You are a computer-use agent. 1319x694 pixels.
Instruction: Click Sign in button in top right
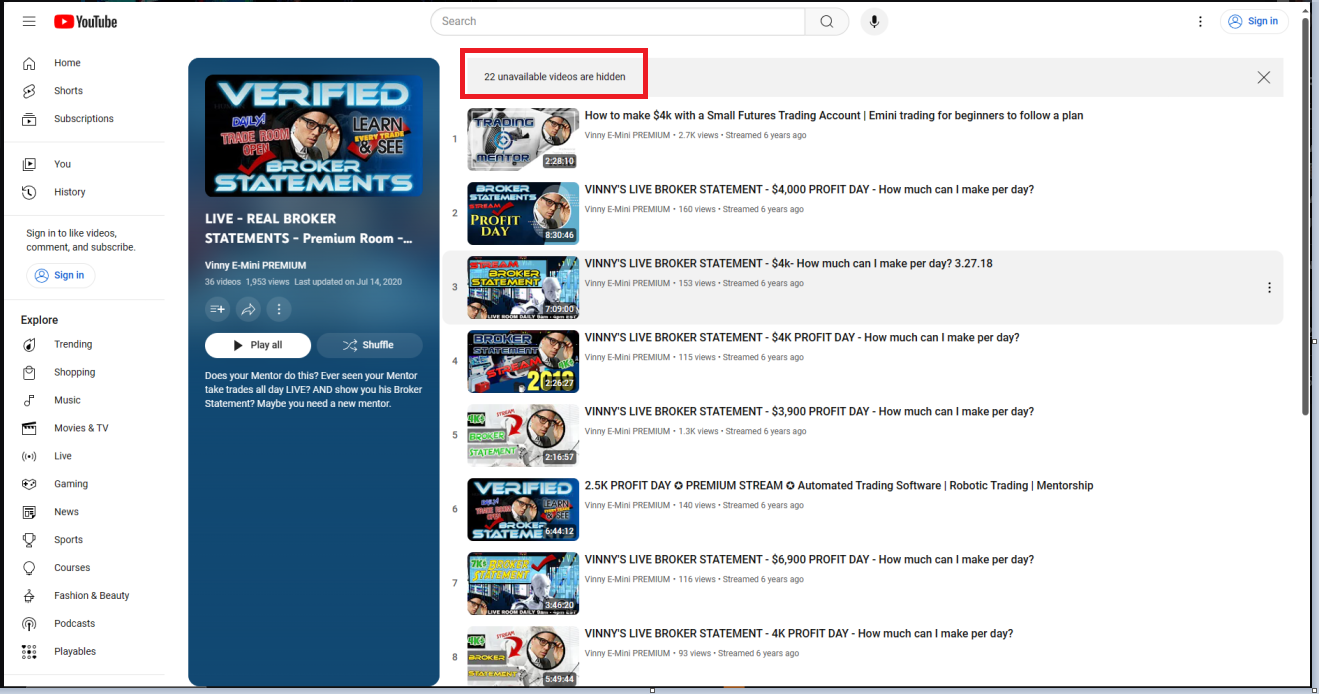click(x=1253, y=21)
